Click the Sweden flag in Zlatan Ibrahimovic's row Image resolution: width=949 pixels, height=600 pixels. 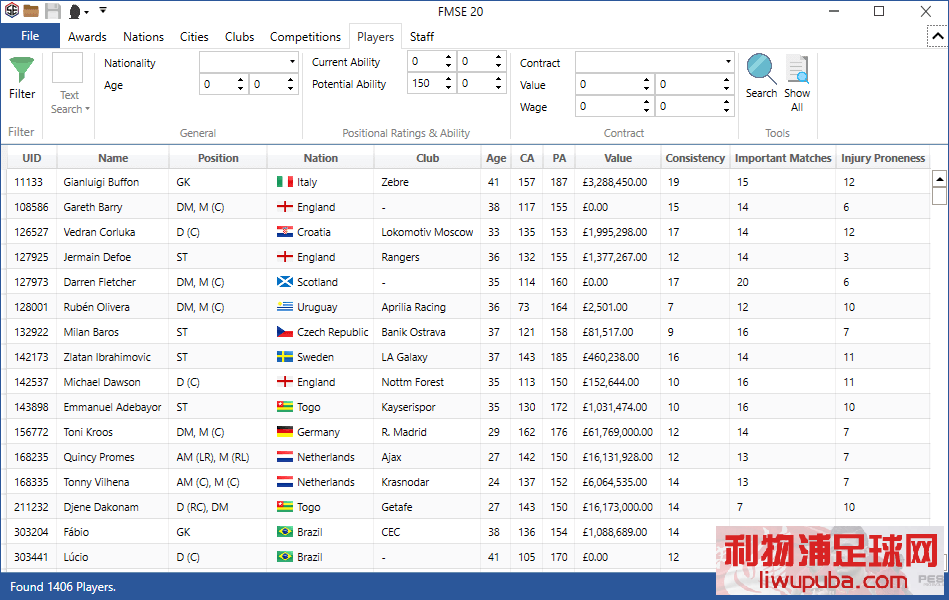285,357
